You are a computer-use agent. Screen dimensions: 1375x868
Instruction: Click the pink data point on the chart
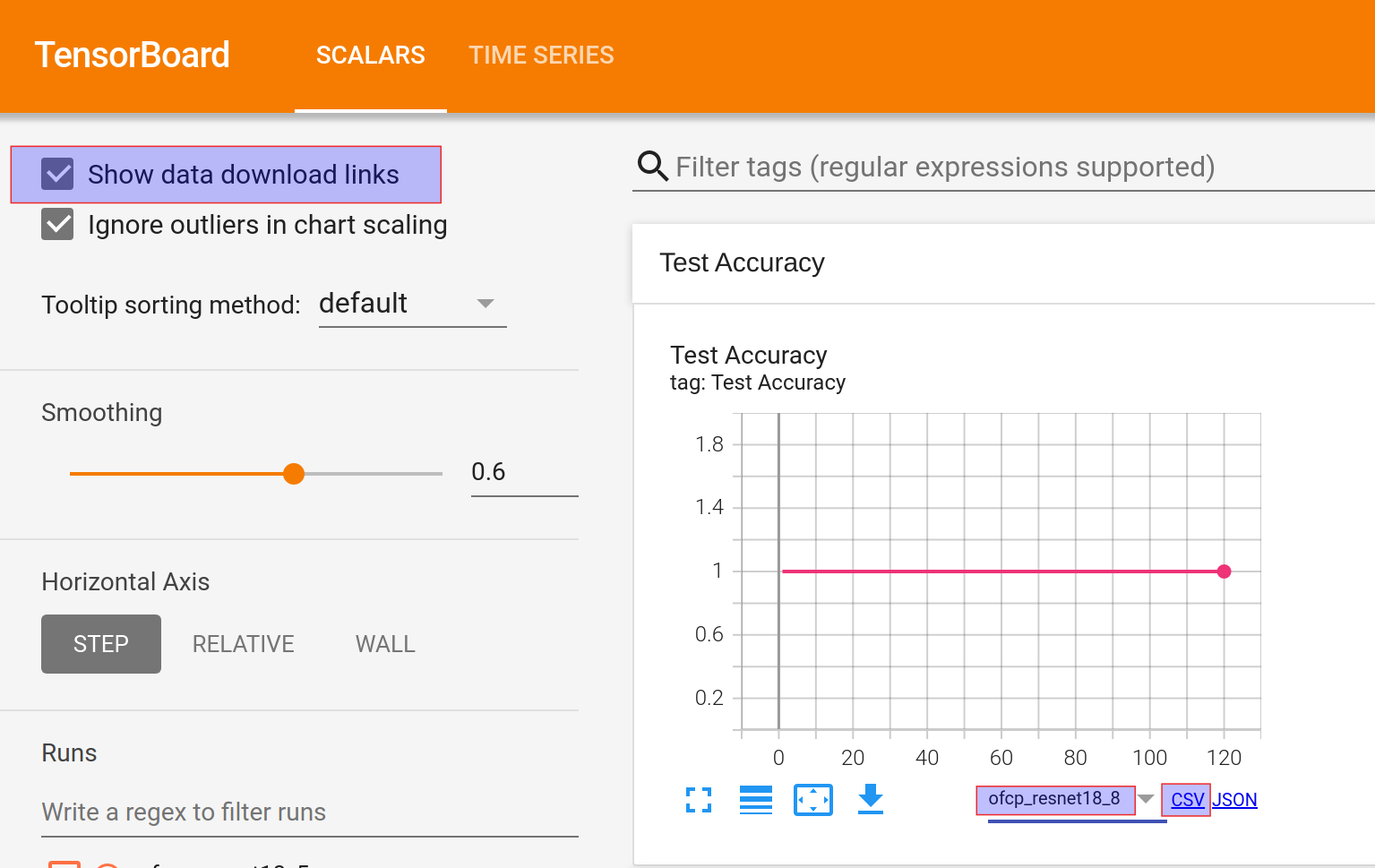(1224, 572)
